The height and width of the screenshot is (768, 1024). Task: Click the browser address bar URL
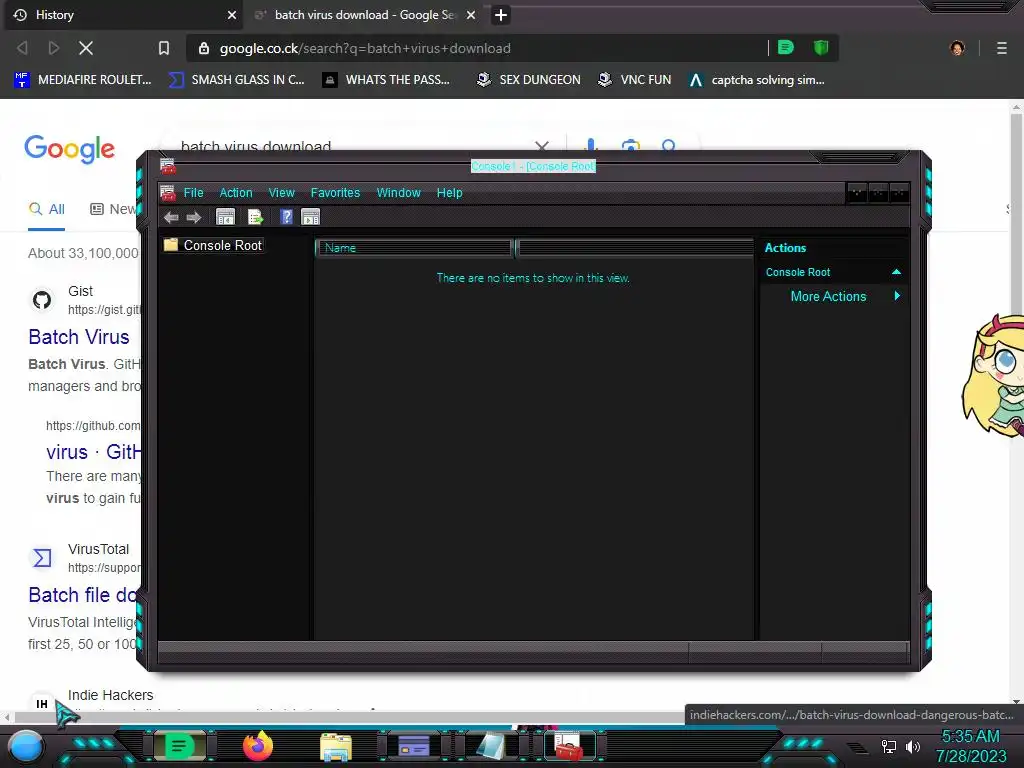(365, 48)
